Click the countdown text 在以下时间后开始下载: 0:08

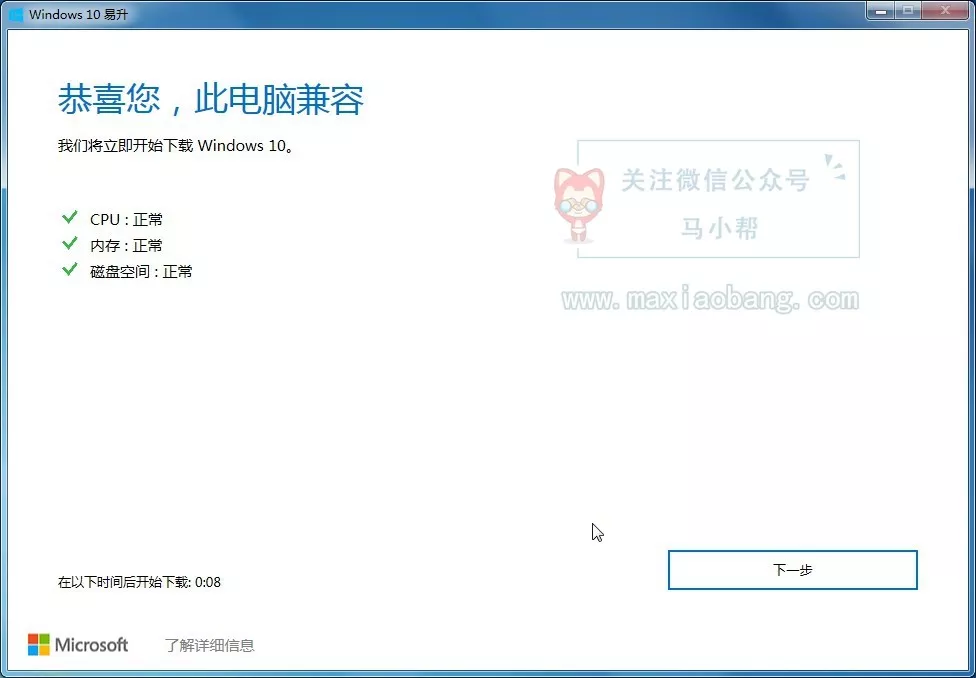coord(139,582)
